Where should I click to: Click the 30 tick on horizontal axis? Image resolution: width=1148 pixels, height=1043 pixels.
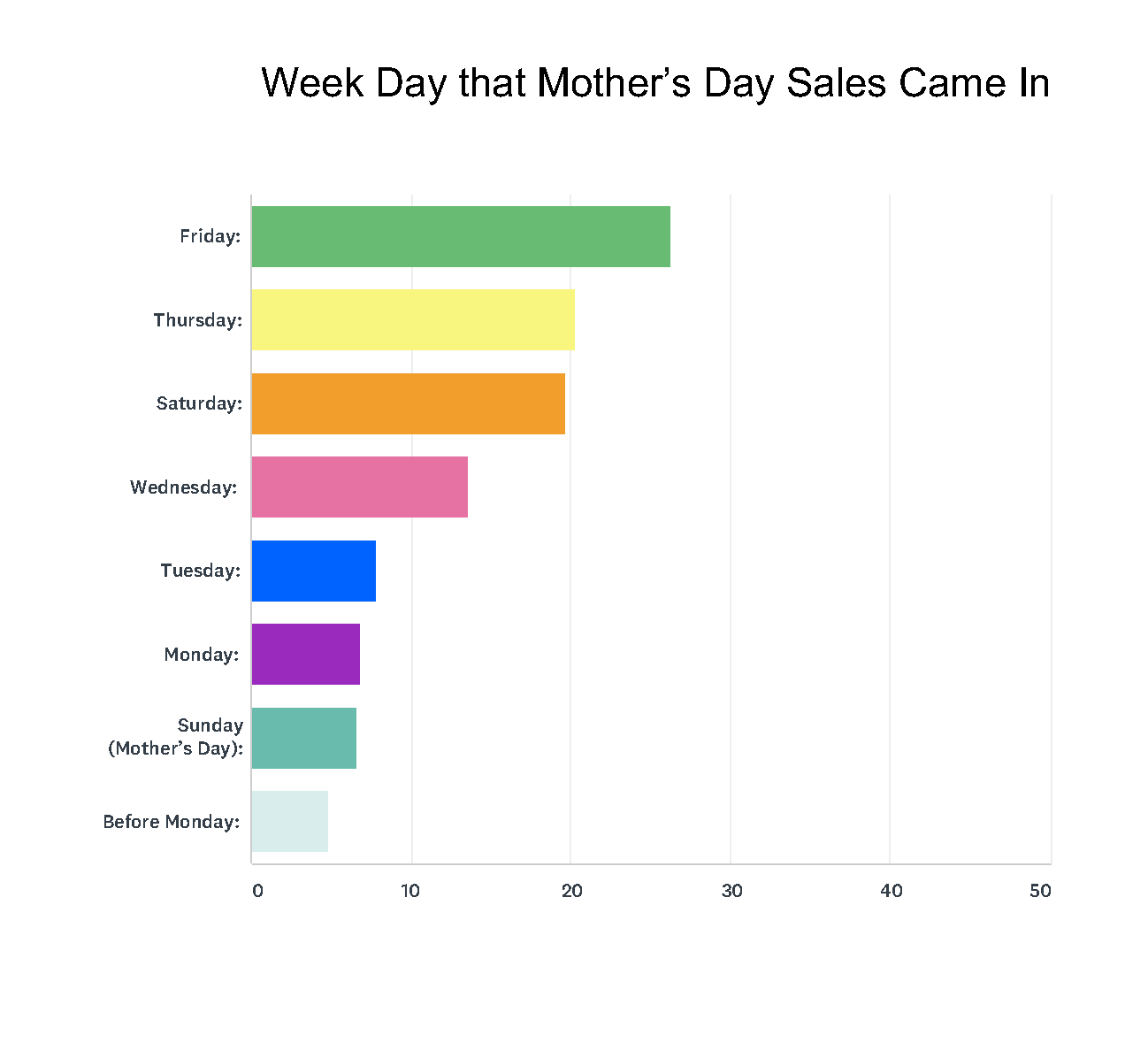pos(731,891)
